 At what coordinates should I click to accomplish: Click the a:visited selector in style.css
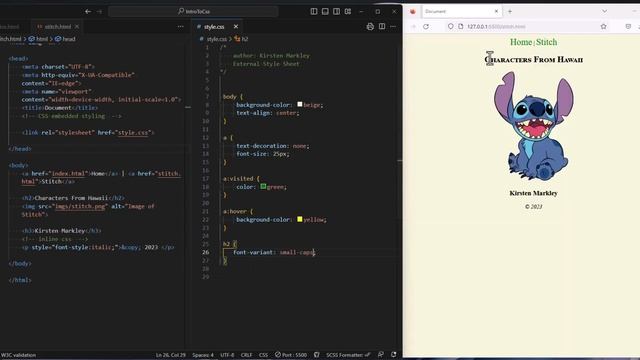pos(238,178)
